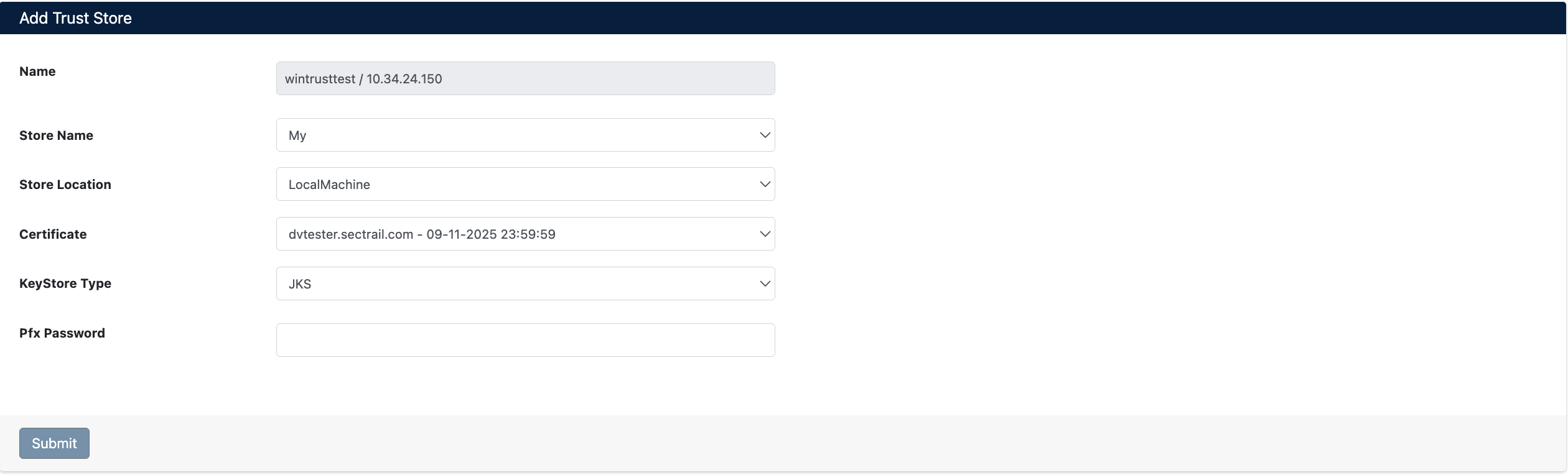The width and height of the screenshot is (1568, 475).
Task: Open the KeyStore Type dropdown showing JKS
Action: [x=526, y=283]
